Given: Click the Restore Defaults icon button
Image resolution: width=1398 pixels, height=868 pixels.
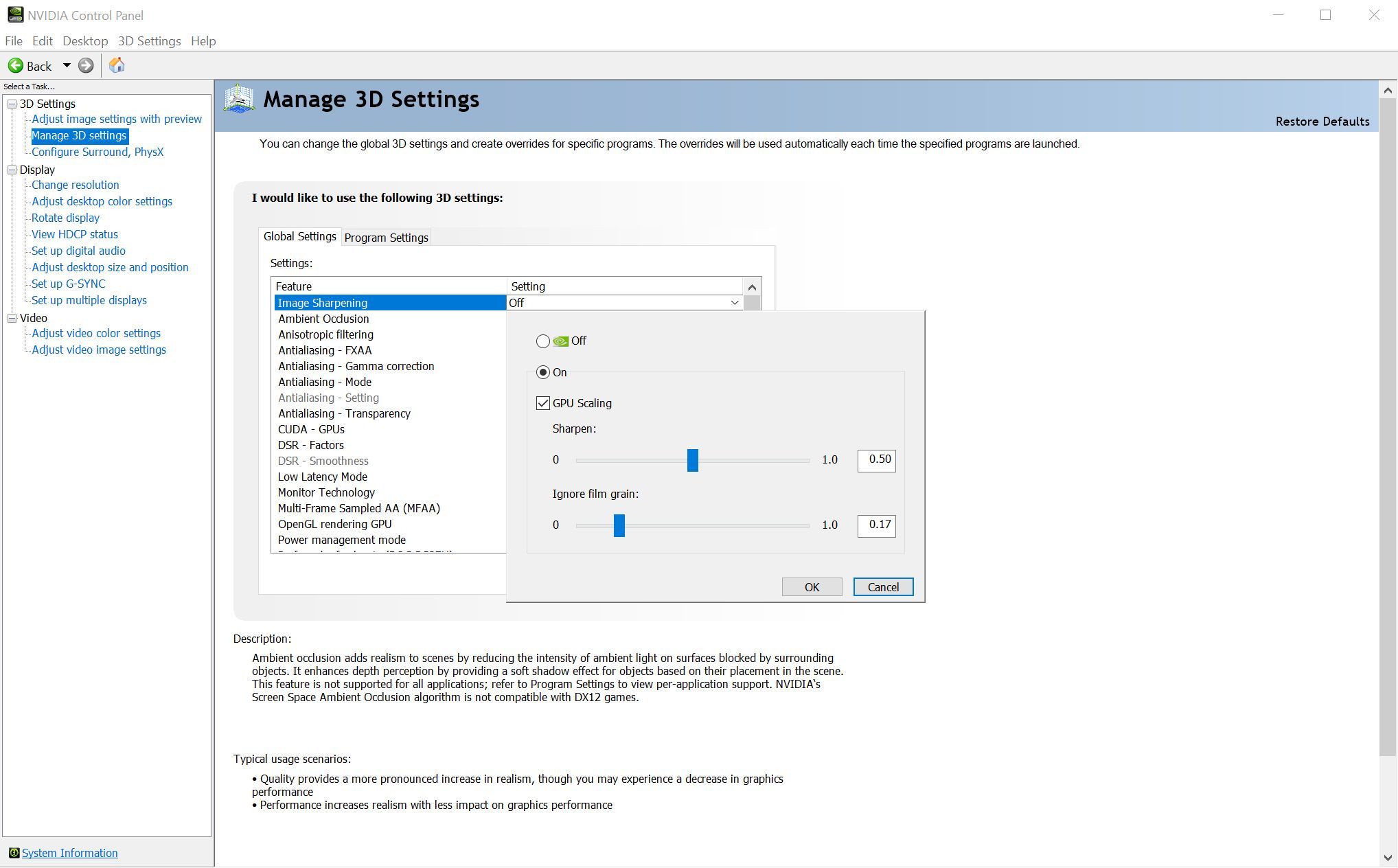Looking at the screenshot, I should (1323, 120).
